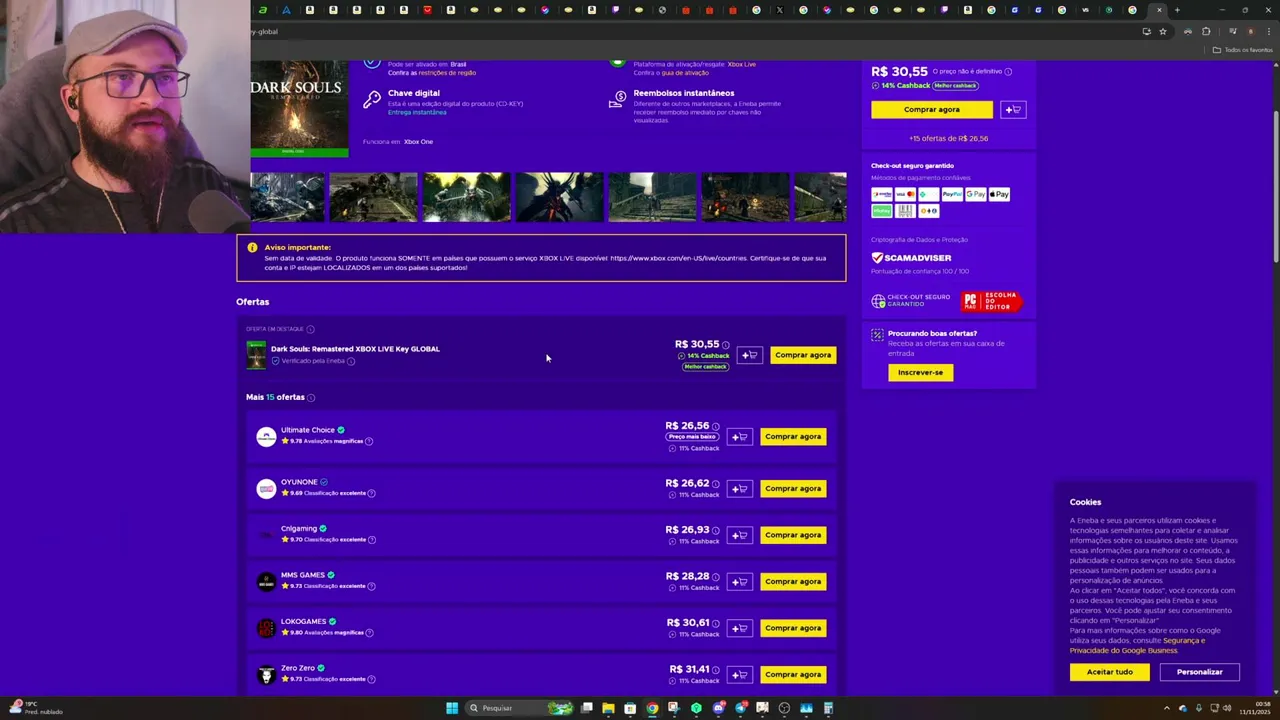Add Ultimate Choice offer to cart
Image resolution: width=1280 pixels, height=720 pixels.
(739, 437)
